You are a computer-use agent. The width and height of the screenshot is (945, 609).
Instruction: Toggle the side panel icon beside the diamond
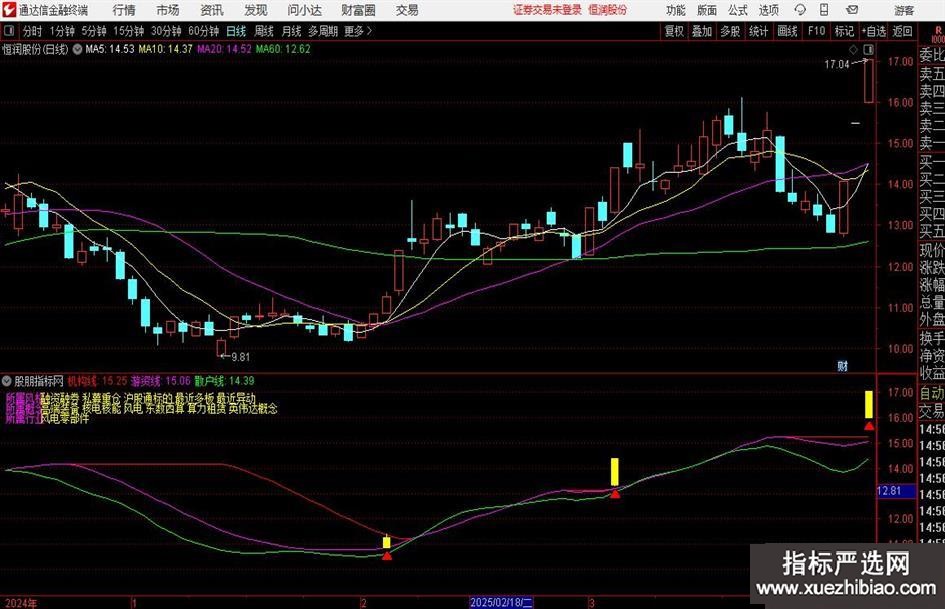point(868,49)
